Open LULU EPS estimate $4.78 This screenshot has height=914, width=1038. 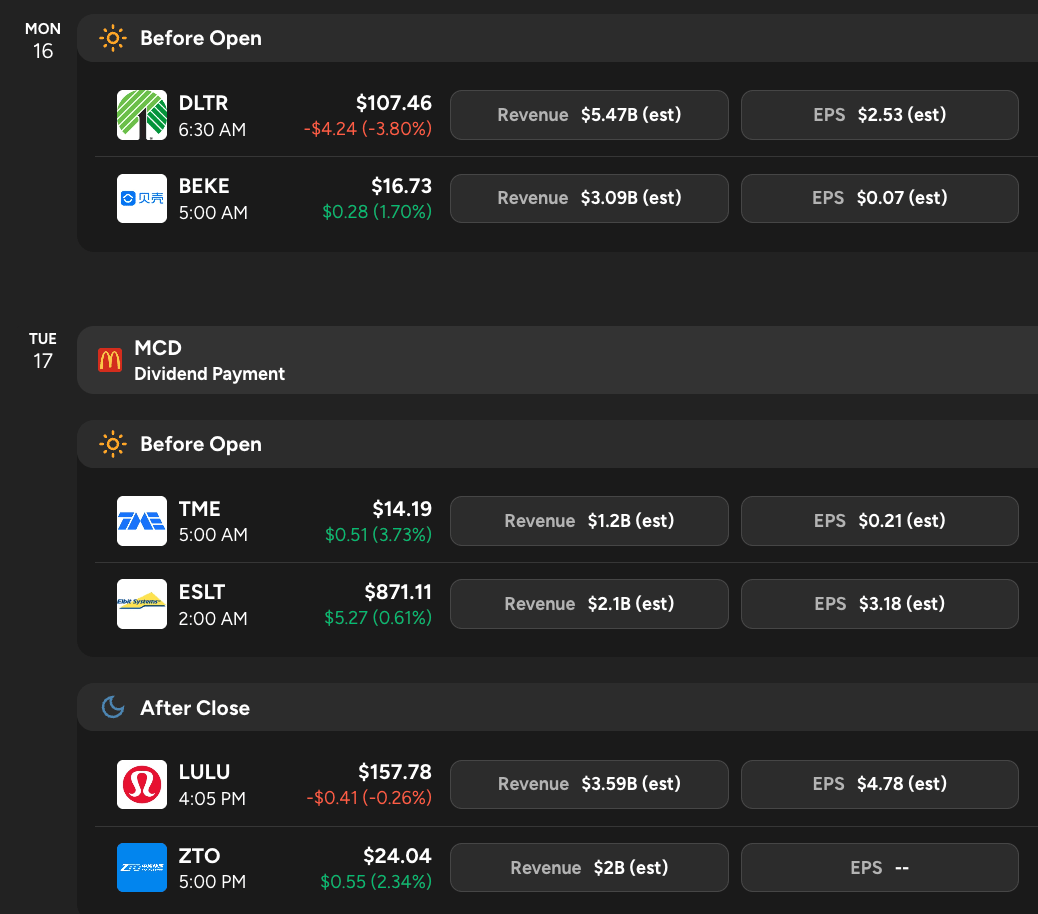(x=880, y=784)
